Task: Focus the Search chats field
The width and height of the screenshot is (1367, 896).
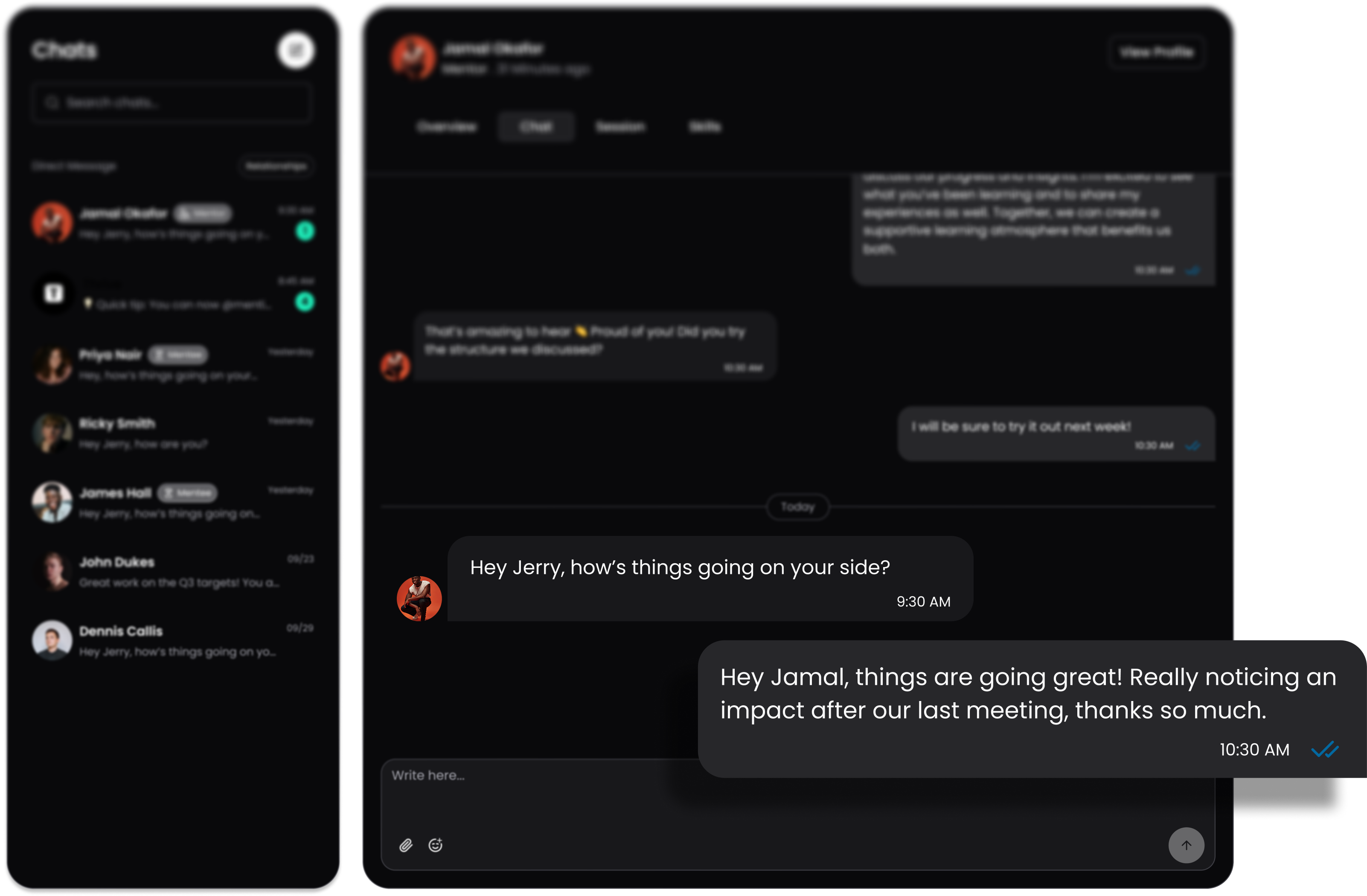Action: coord(172,103)
